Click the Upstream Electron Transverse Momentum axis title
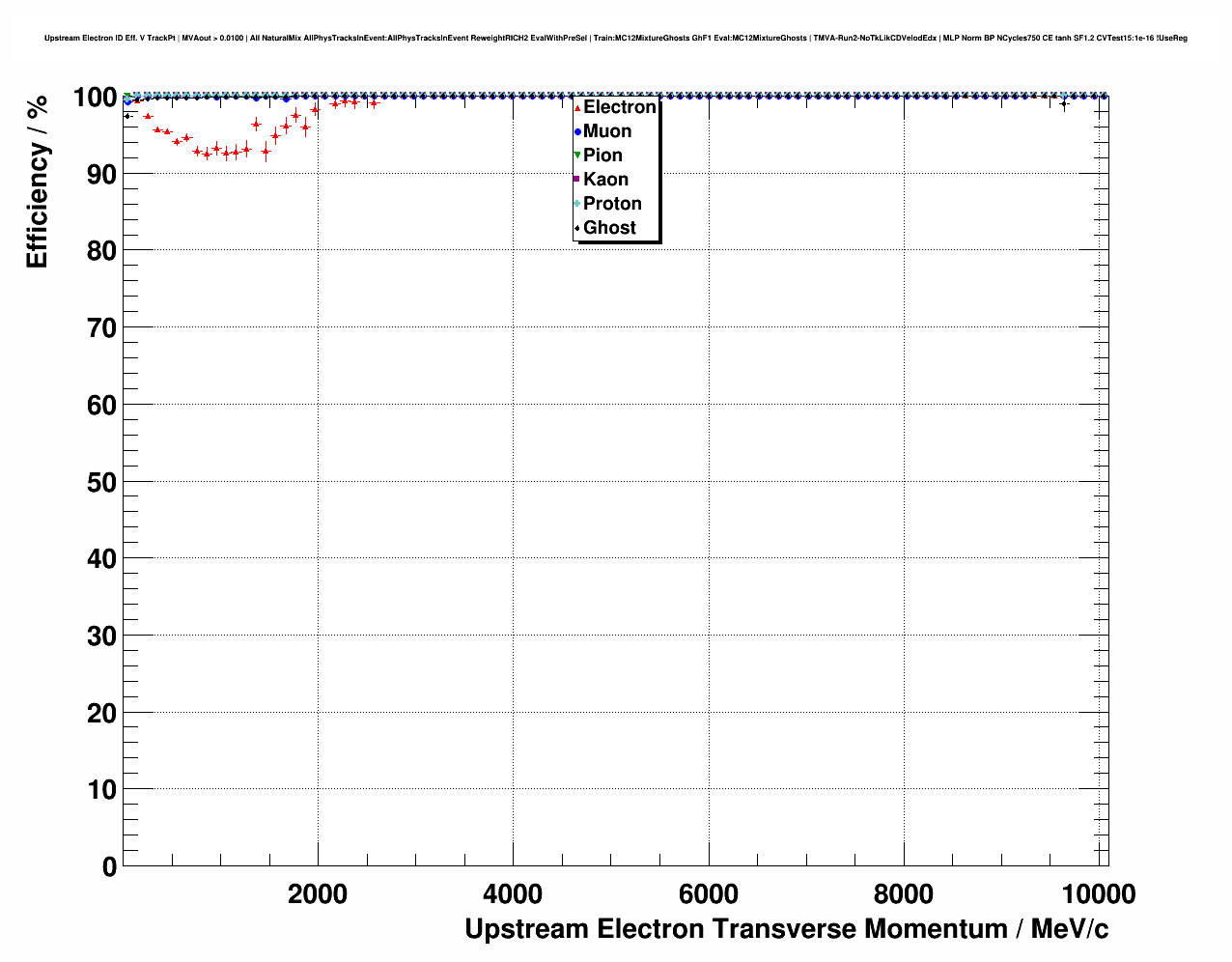Screen dimensions: 1232x962 coord(786,929)
